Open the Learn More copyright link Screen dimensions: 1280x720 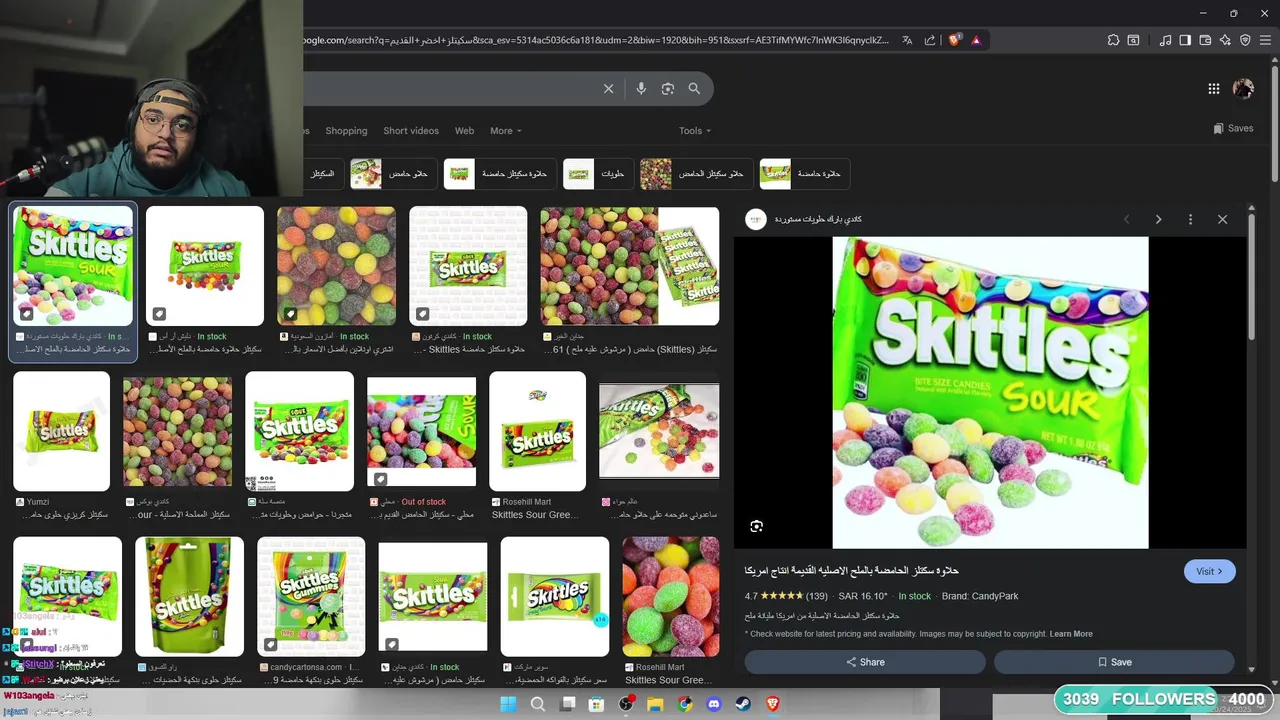[x=1071, y=634]
